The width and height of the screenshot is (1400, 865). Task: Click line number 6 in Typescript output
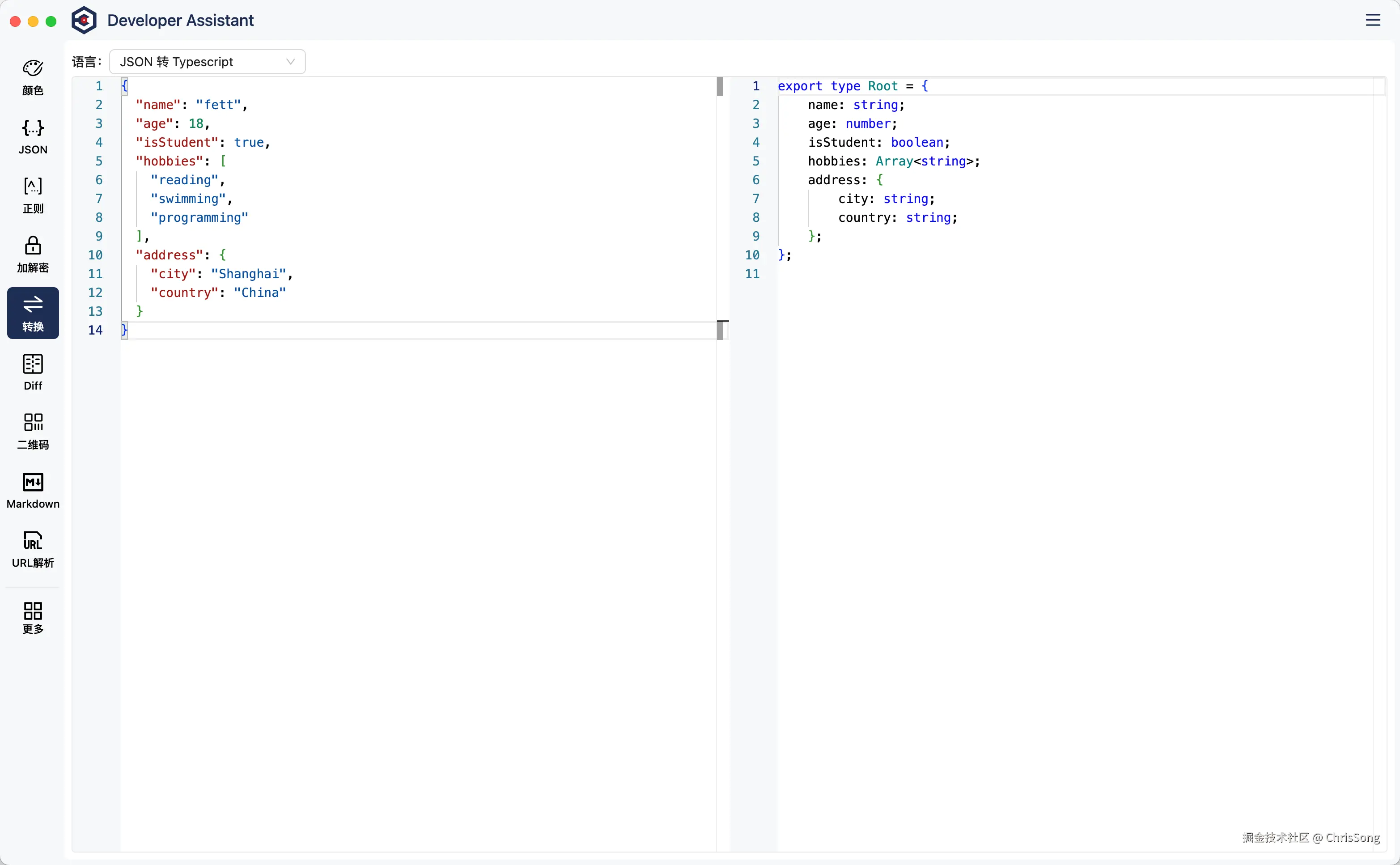point(756,180)
